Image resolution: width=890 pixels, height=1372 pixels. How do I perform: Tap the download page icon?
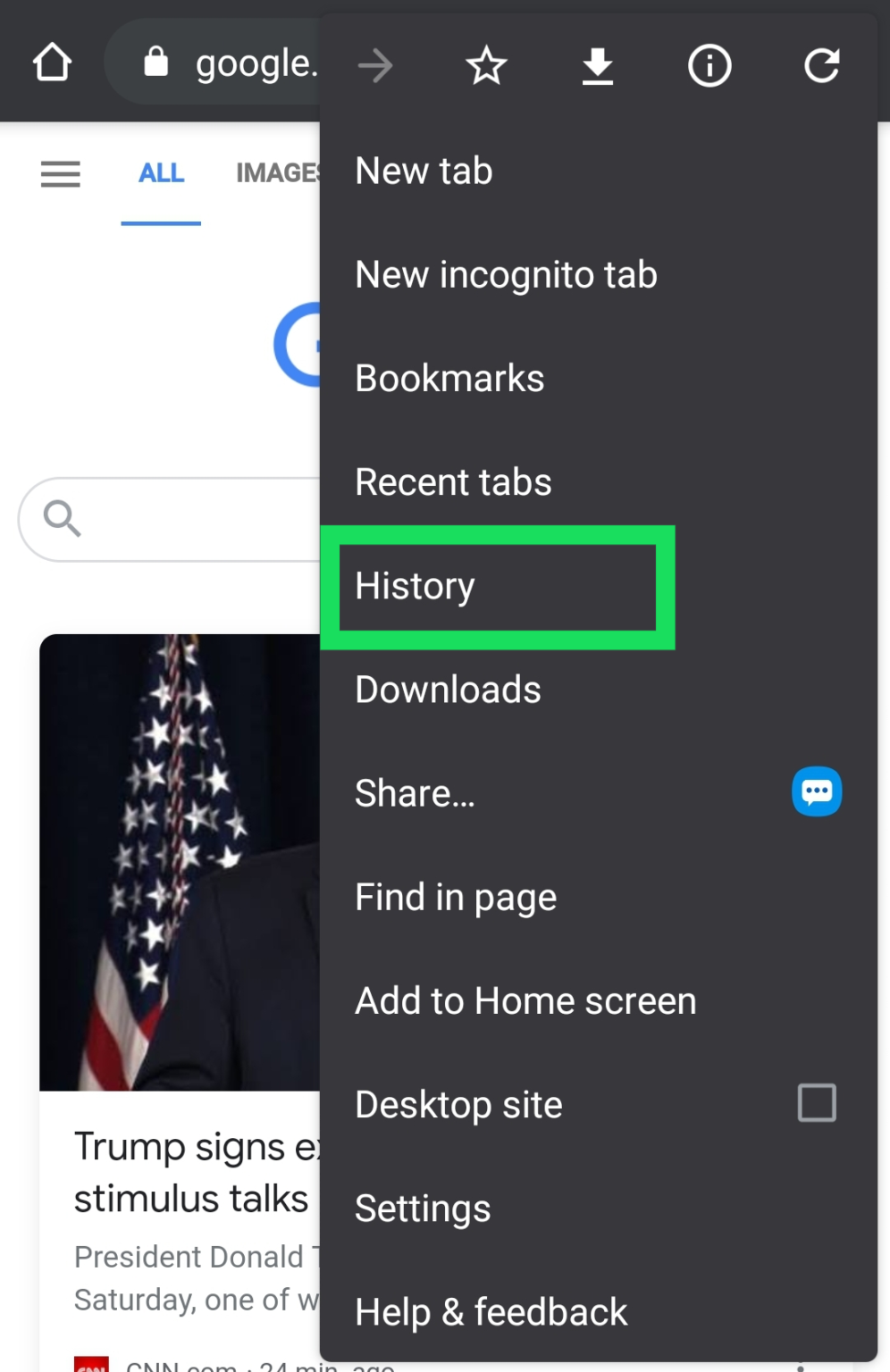(597, 64)
